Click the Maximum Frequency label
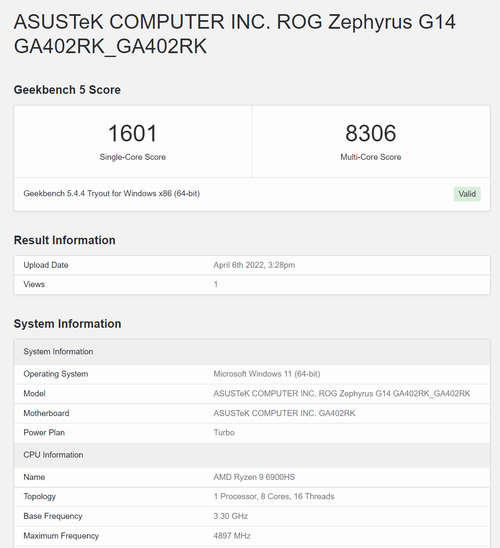This screenshot has width=500, height=548. coord(61,536)
